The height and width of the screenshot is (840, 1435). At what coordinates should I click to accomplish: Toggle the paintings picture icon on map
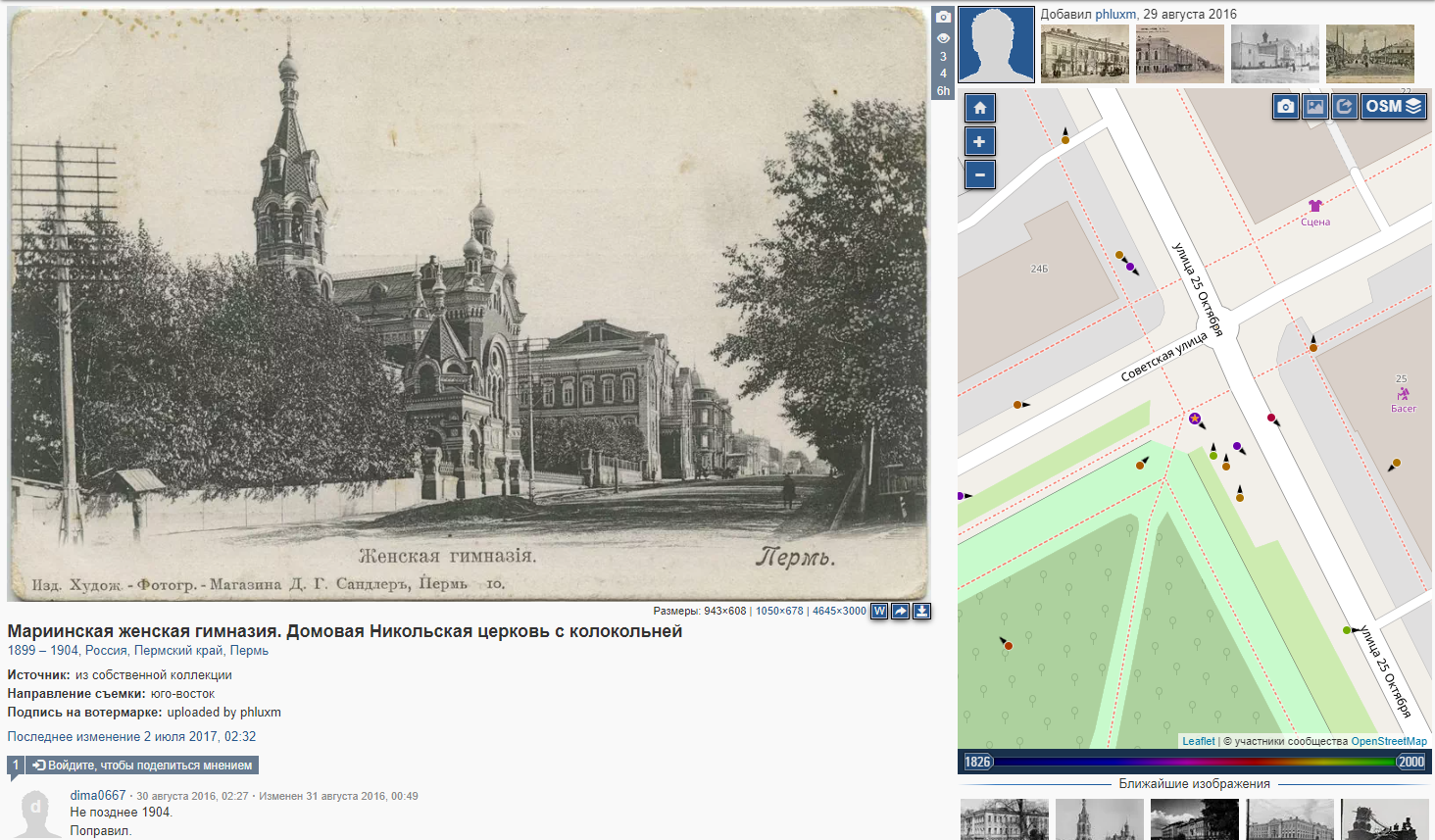1315,106
